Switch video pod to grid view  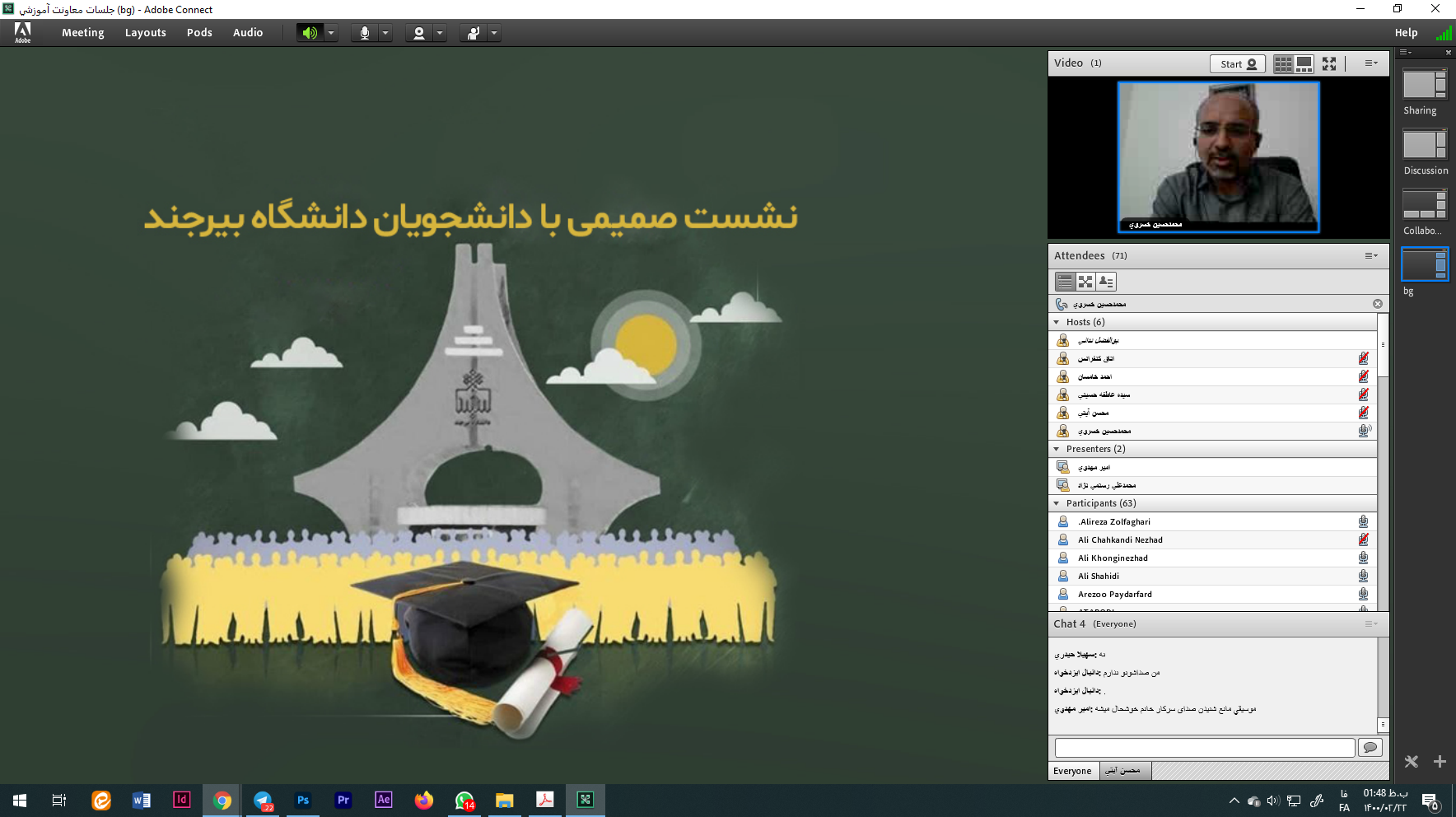pyautogui.click(x=1283, y=64)
